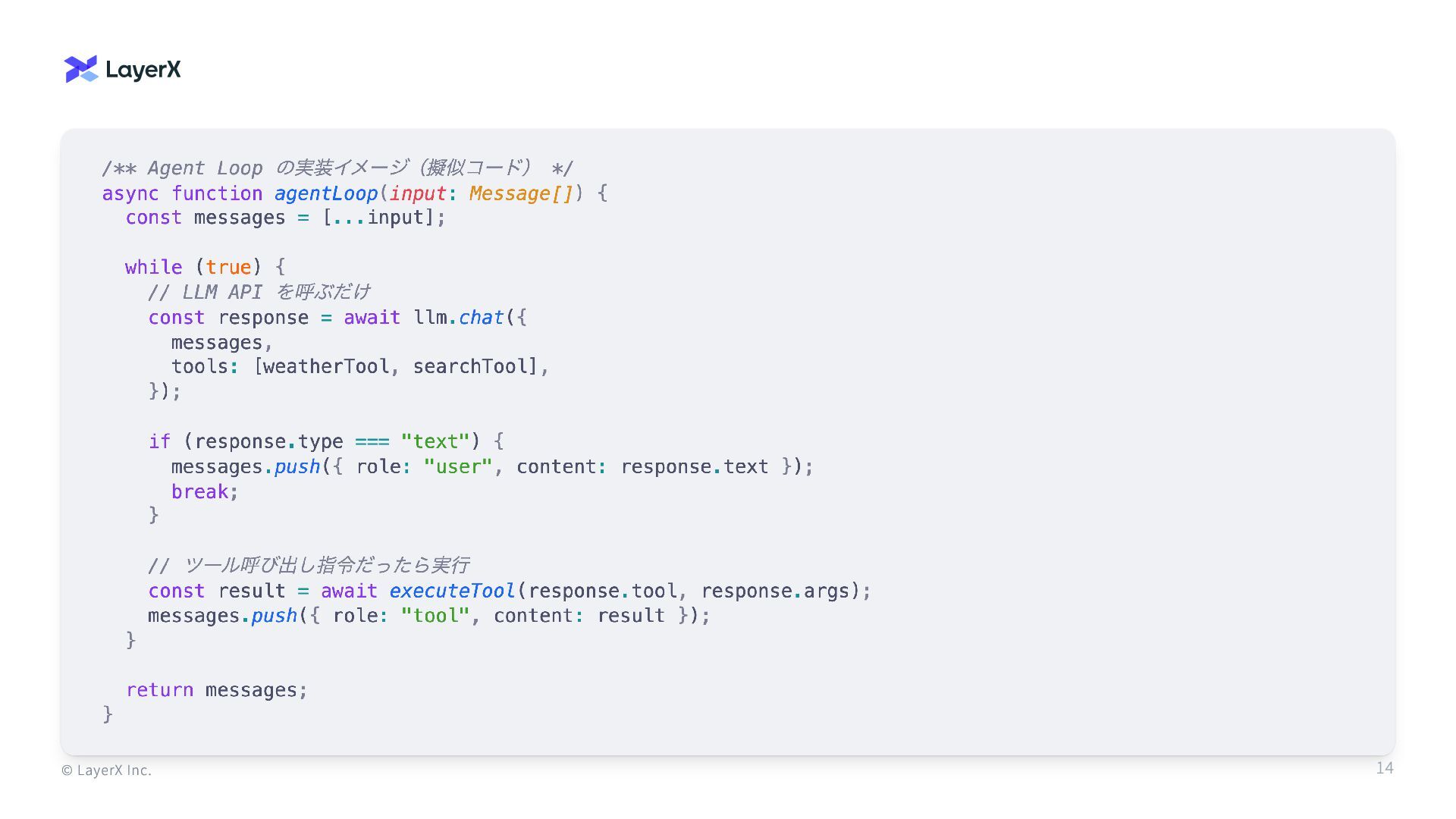Click the break statement
Screen dimensions: 1456x819
coord(199,492)
